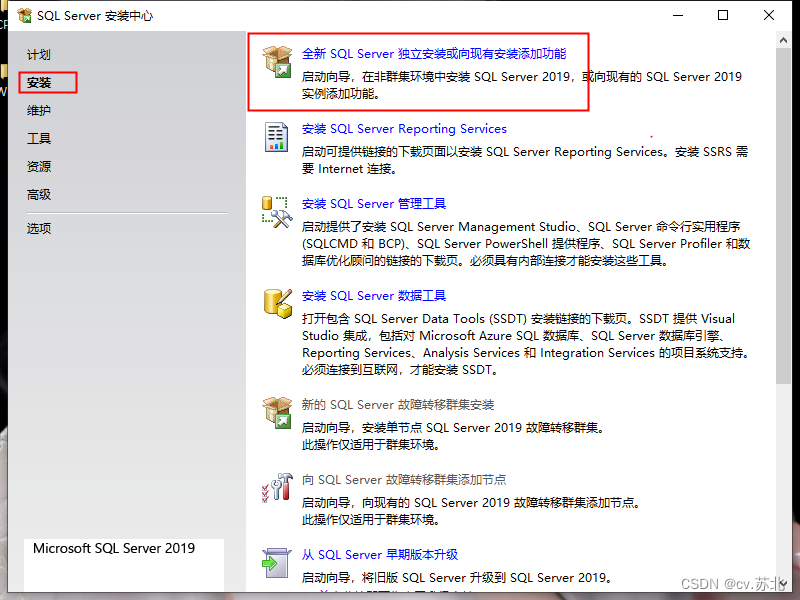Click 向 SQL Server 故障转移群集添加节点 link
Viewport: 800px width, 600px height.
click(404, 480)
